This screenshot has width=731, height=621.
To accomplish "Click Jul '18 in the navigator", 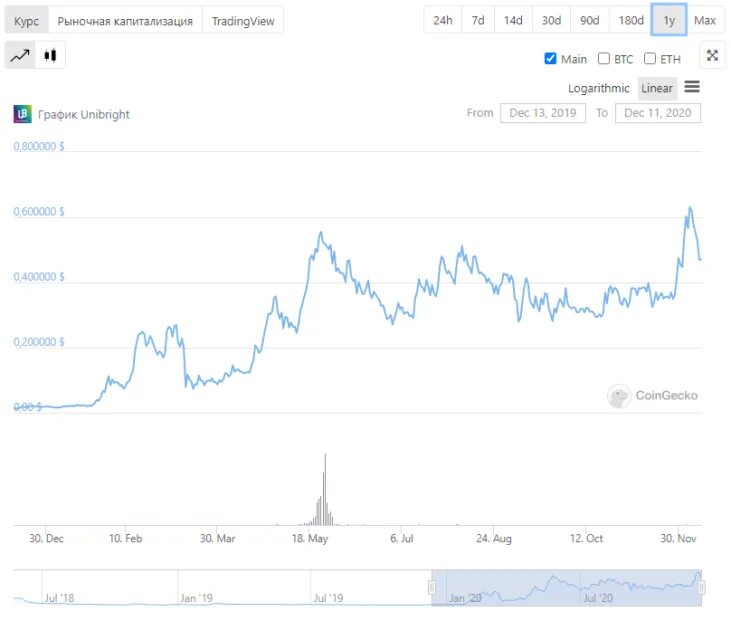I will click(x=59, y=598).
